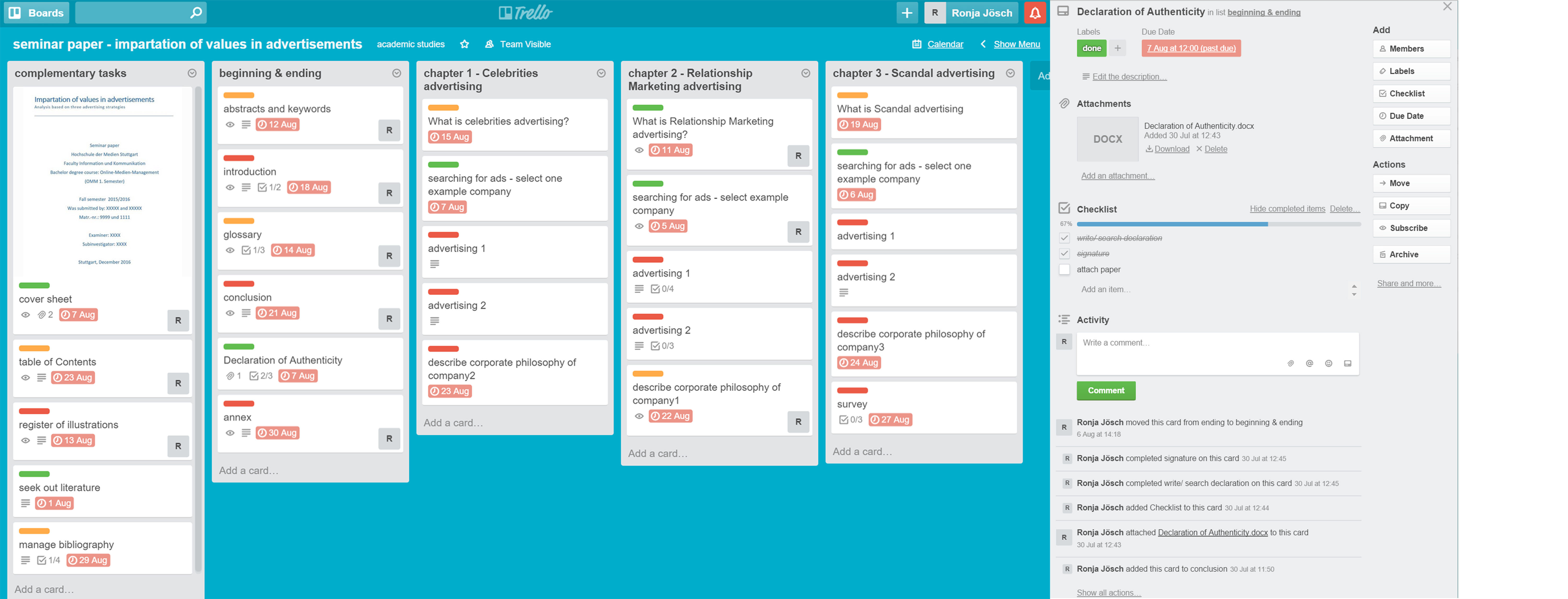This screenshot has width=1568, height=599.
Task: Open chapter 1 Celebrities advertising list menu
Action: point(601,73)
